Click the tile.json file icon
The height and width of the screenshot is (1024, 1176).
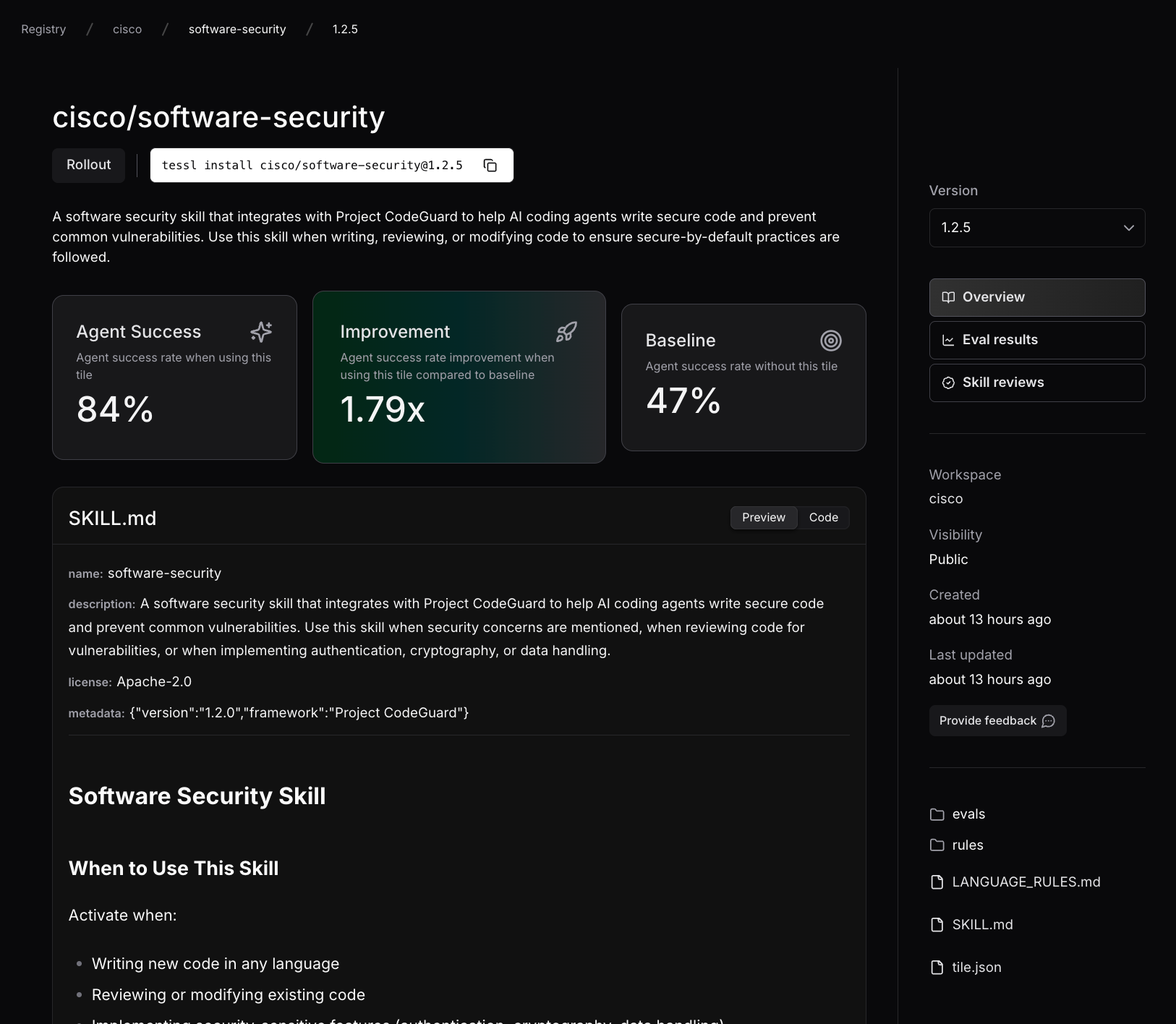click(x=937, y=968)
